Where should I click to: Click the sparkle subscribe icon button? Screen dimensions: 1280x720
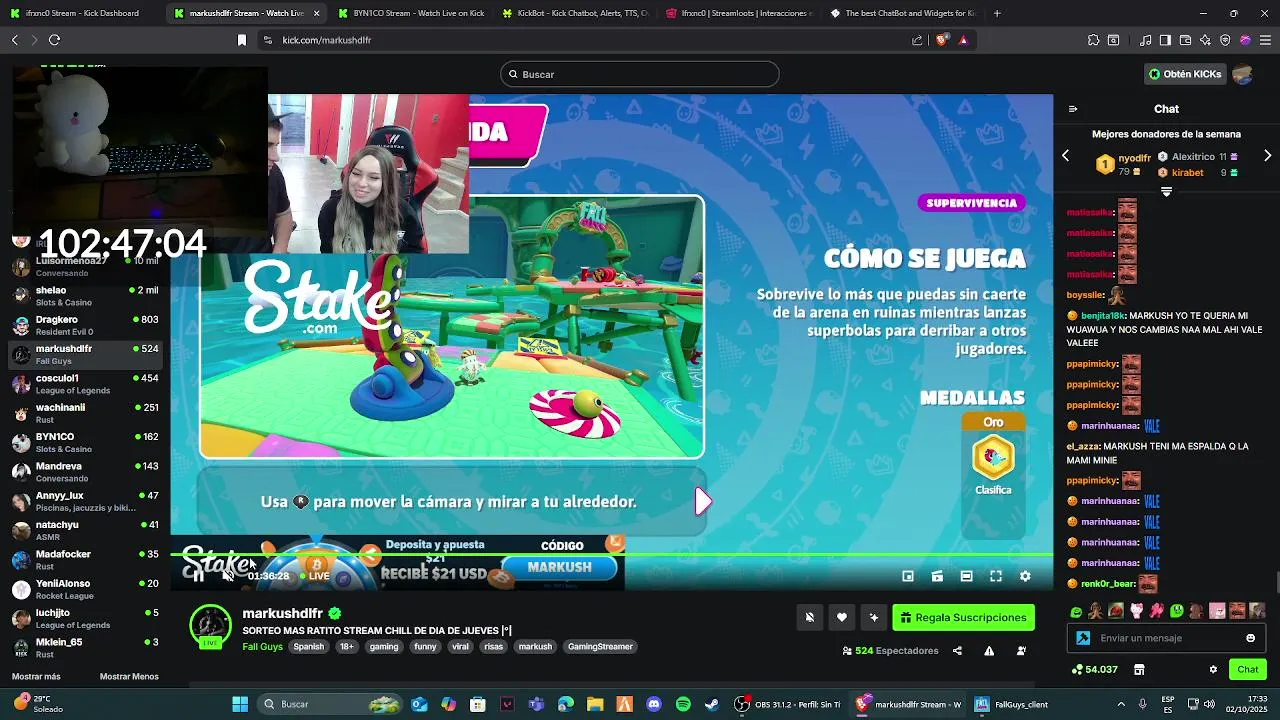[874, 618]
